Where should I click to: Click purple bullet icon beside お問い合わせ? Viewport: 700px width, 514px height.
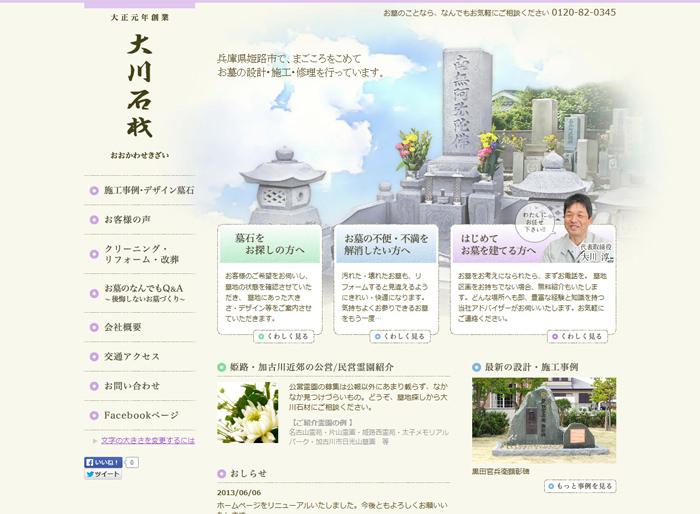(x=94, y=386)
